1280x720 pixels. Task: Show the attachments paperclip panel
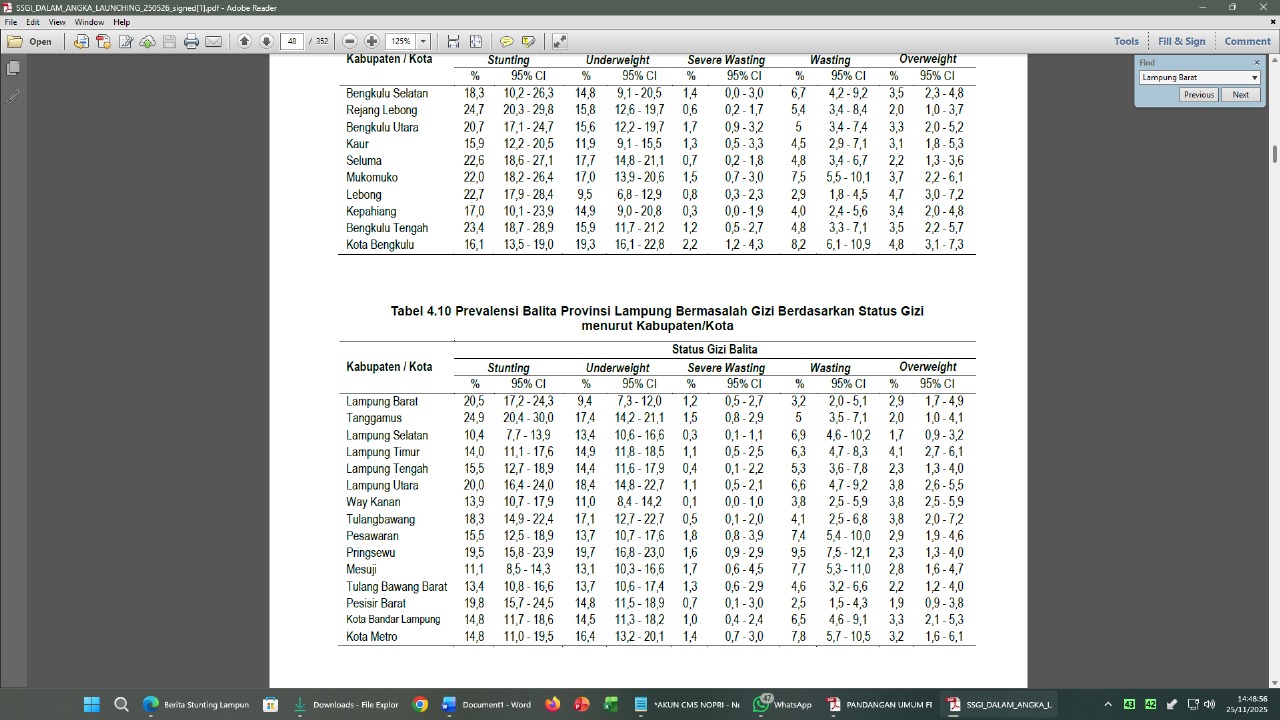[13, 97]
